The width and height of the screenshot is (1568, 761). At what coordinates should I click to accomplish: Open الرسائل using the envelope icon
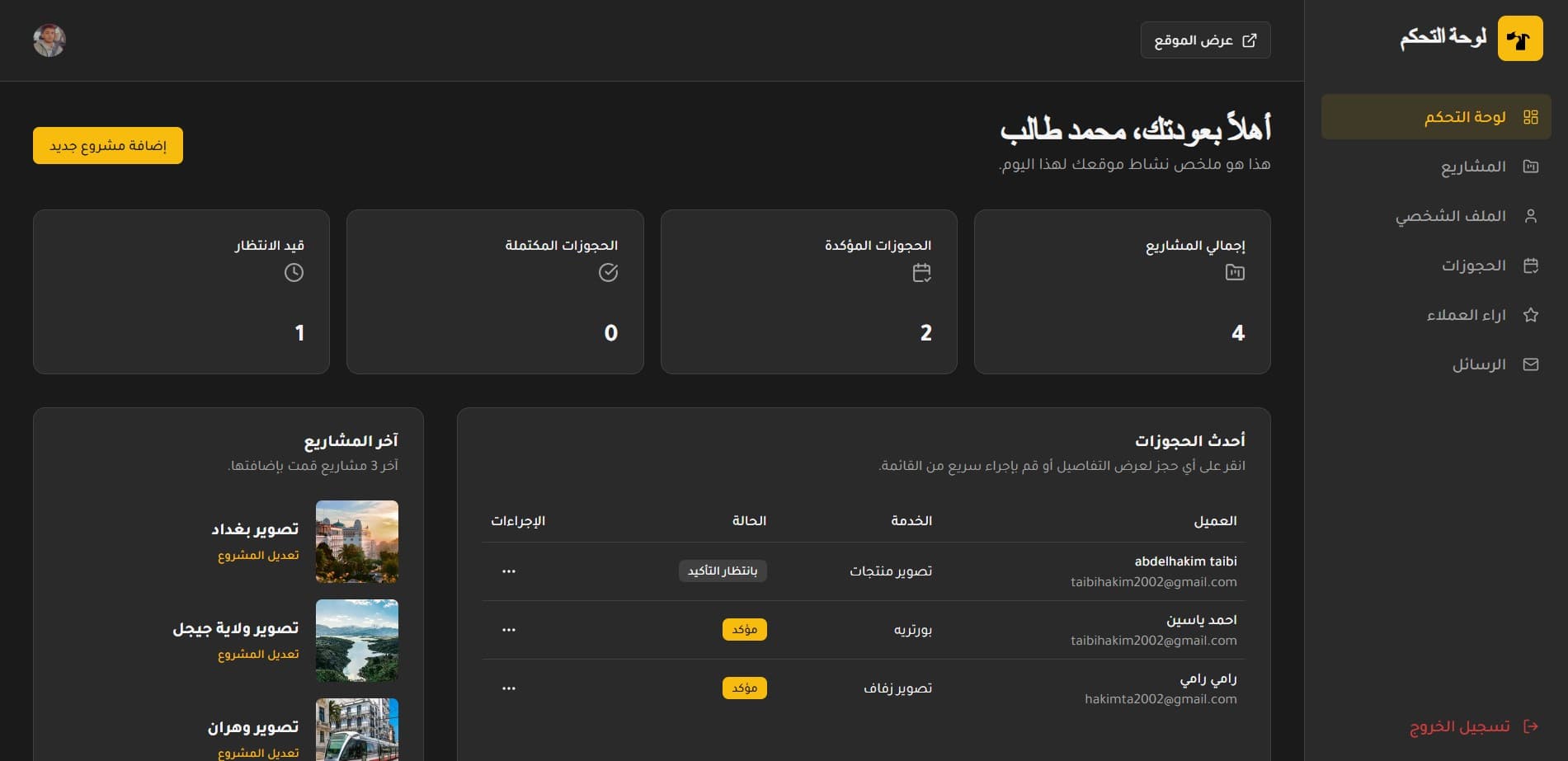pyautogui.click(x=1532, y=364)
